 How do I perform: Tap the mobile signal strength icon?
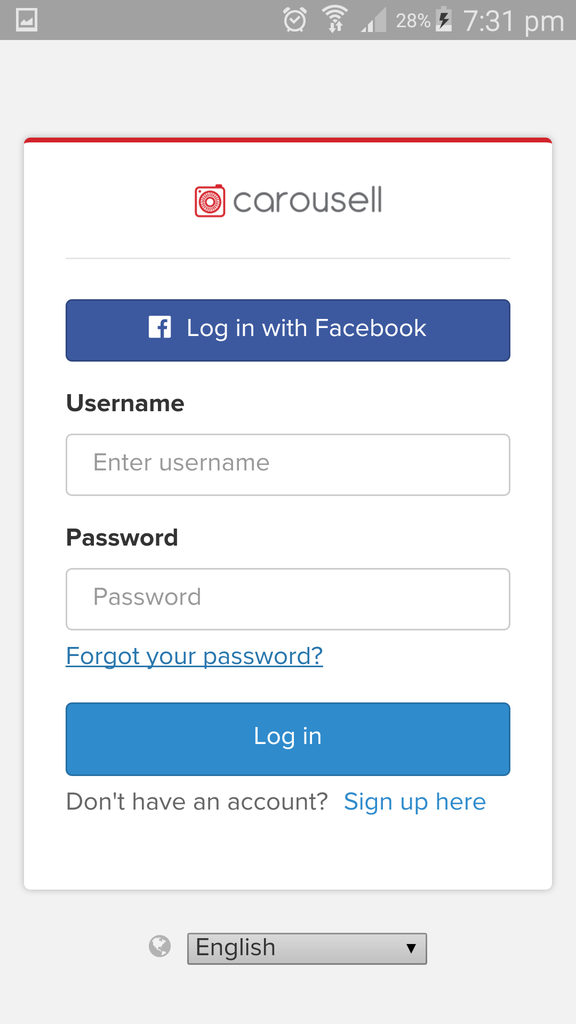(373, 20)
